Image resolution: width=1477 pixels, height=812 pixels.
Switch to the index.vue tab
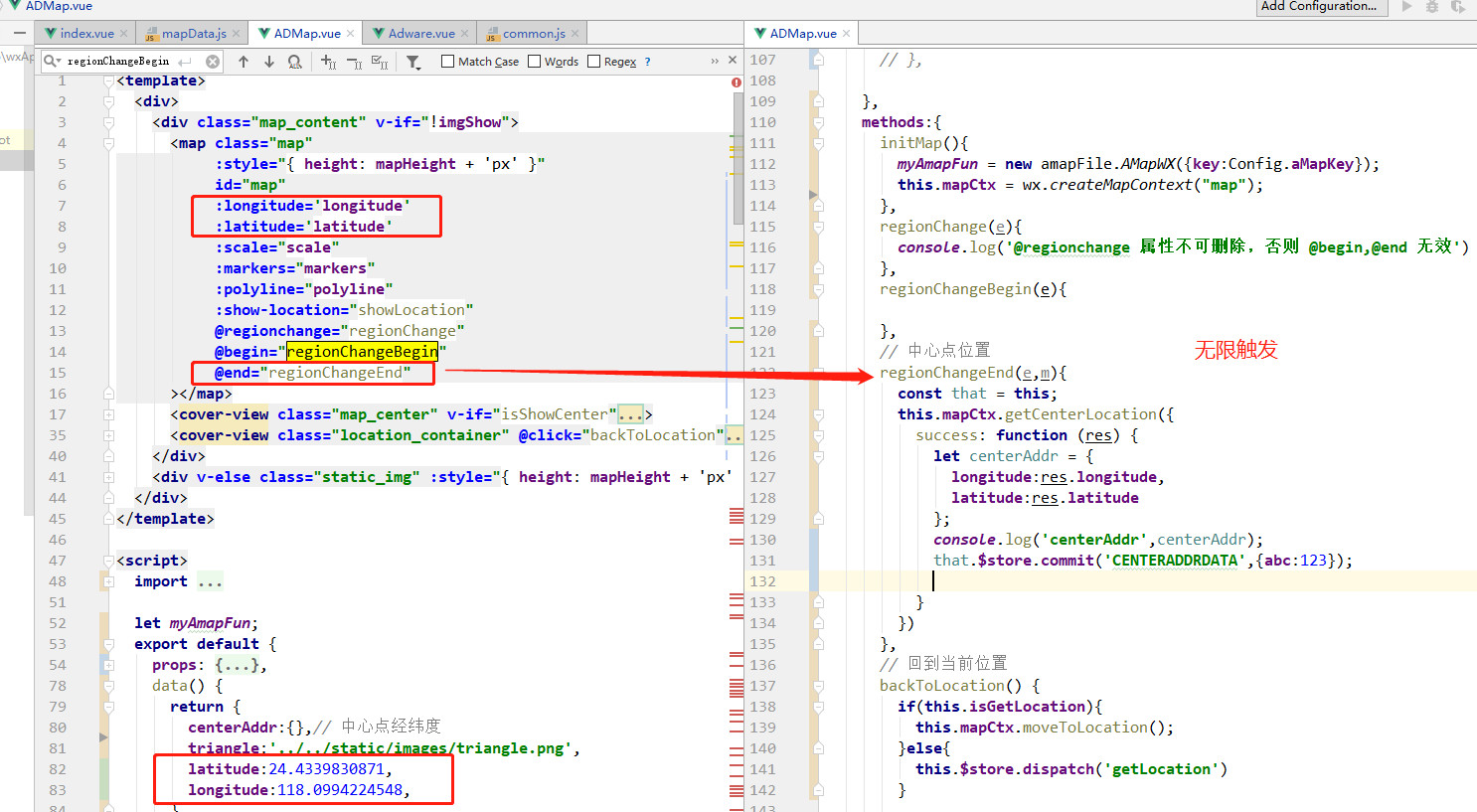pos(86,33)
